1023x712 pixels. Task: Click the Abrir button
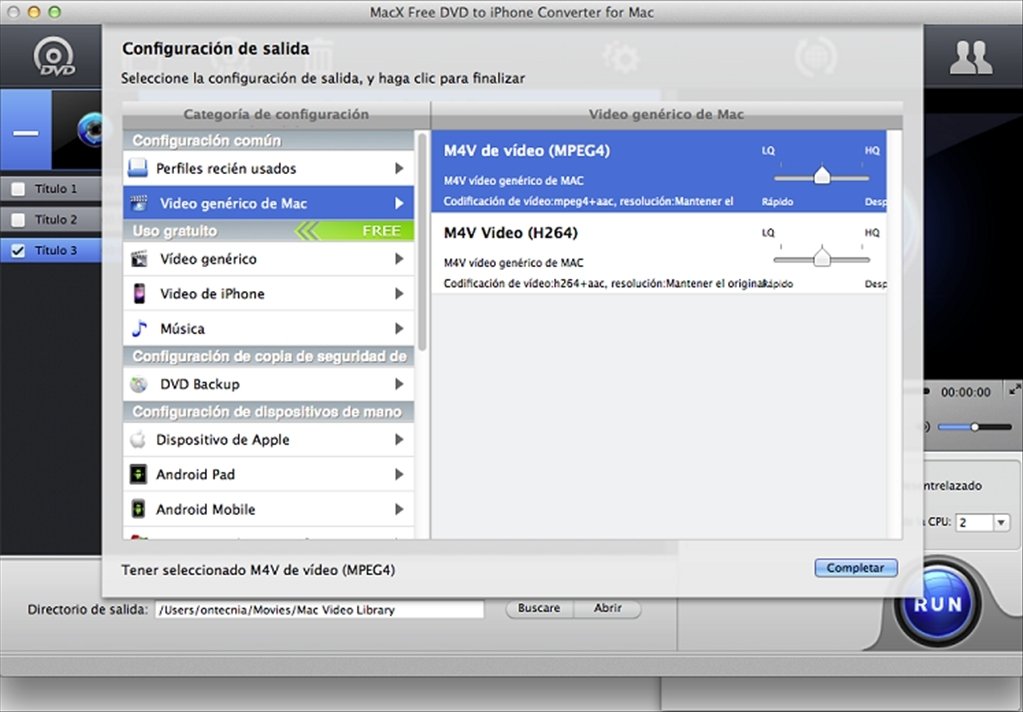(x=607, y=608)
